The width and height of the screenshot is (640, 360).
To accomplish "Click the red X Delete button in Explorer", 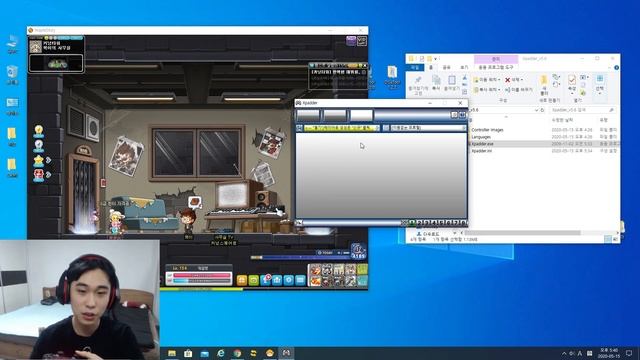I will click(514, 80).
